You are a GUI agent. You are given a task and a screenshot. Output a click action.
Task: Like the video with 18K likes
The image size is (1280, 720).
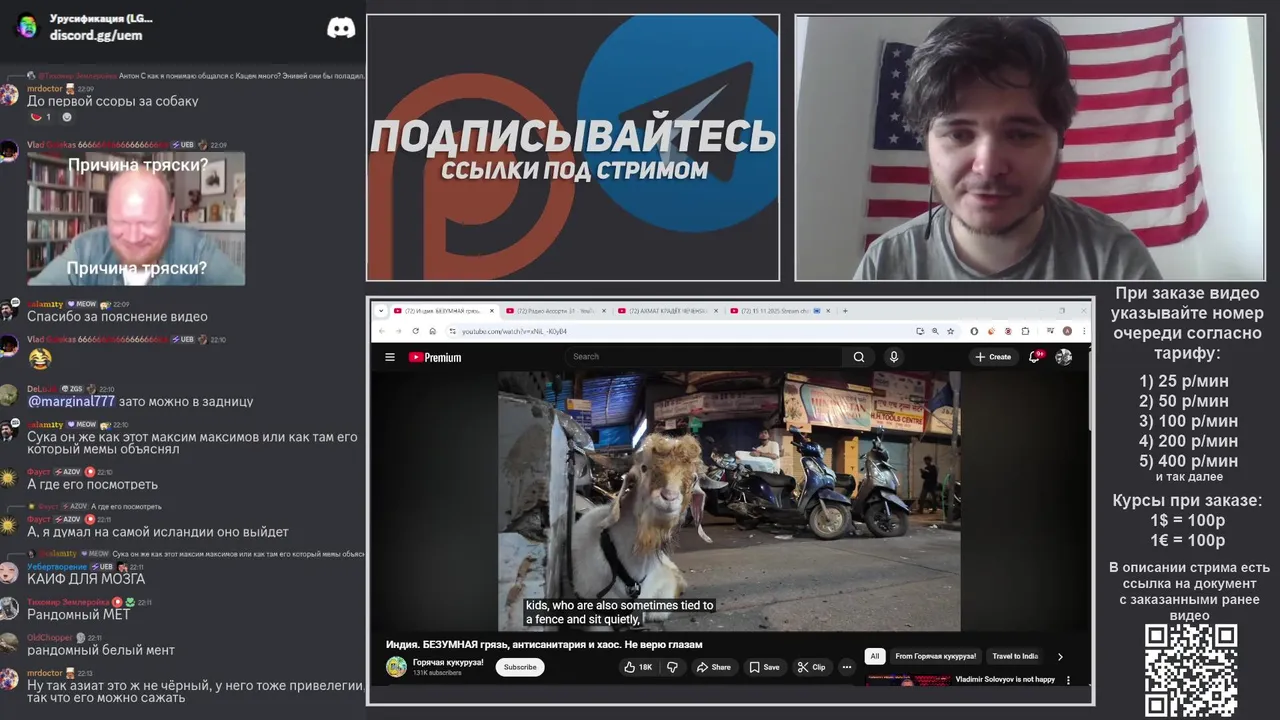638,667
